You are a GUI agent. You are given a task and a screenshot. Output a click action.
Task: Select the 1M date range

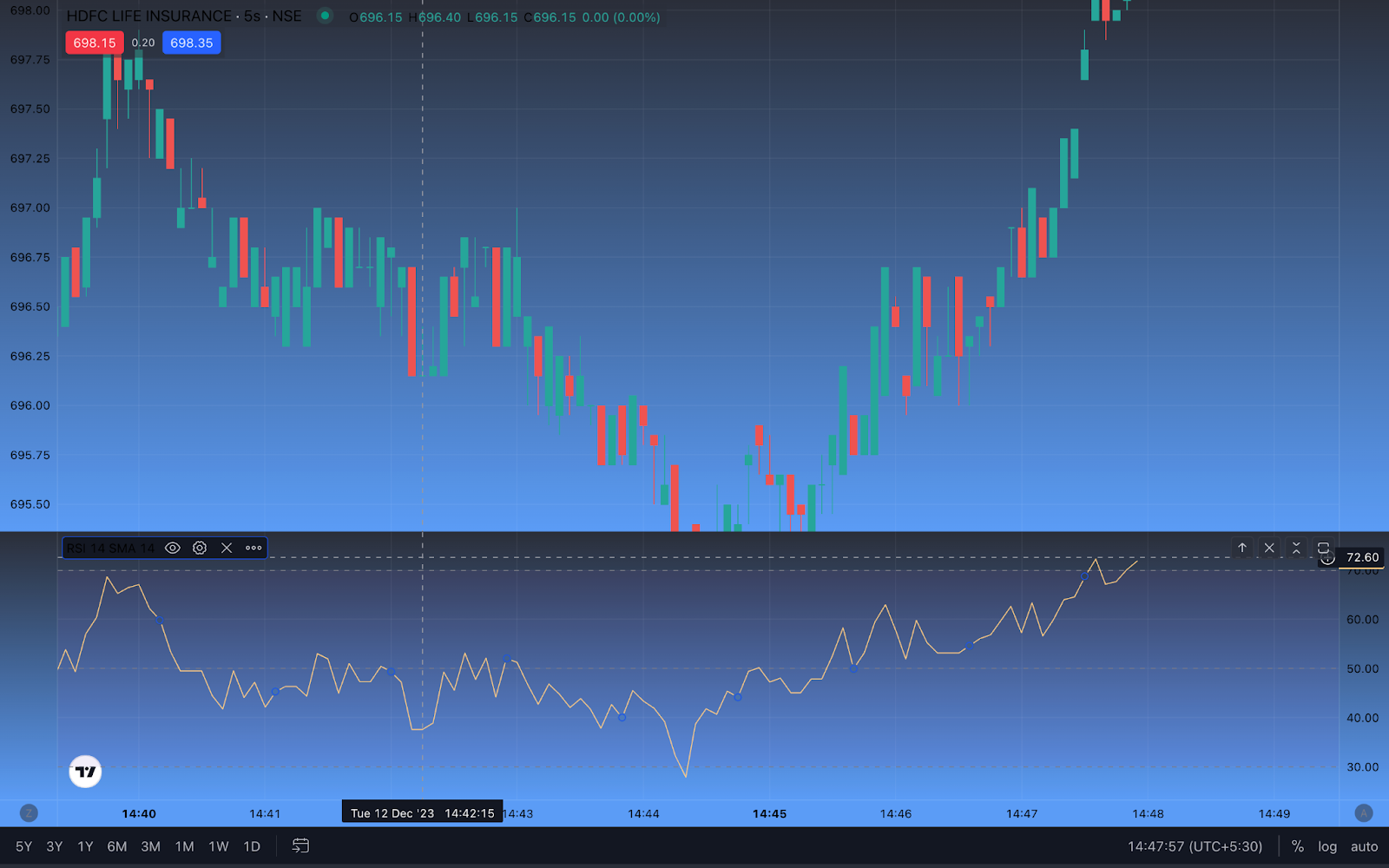[185, 846]
